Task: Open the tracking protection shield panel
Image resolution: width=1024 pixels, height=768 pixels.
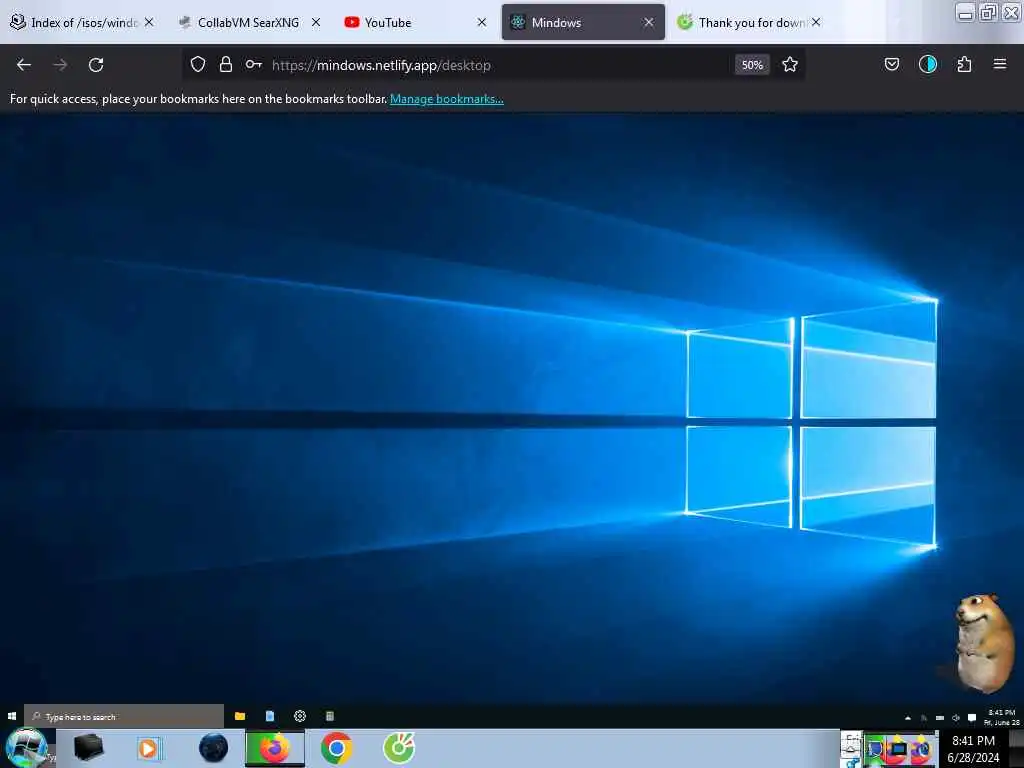Action: (198, 64)
